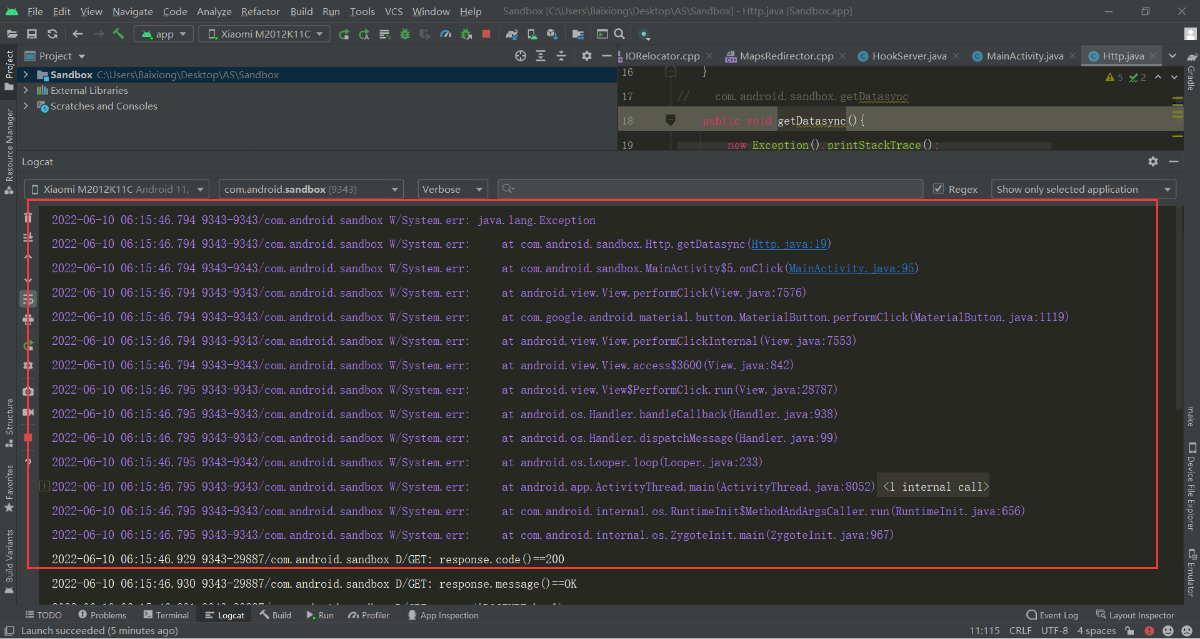Open the Profiler gauge icon in toolbar
The width and height of the screenshot is (1200, 639).
click(446, 34)
